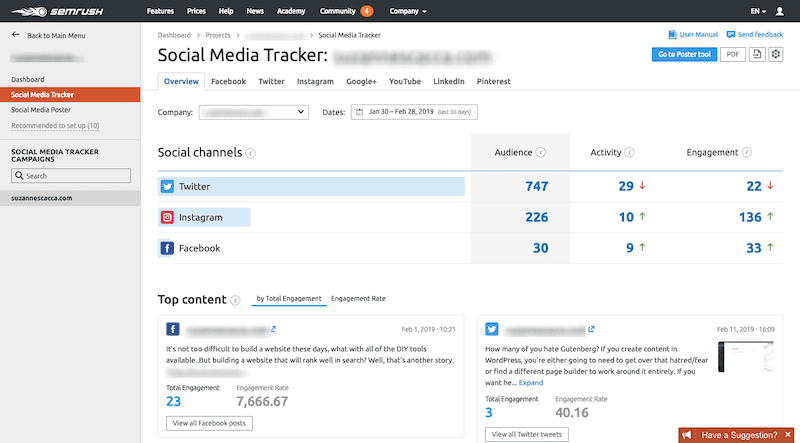Open external link icon on Facebook post card
Viewport: 800px width, 443px height.
273,329
